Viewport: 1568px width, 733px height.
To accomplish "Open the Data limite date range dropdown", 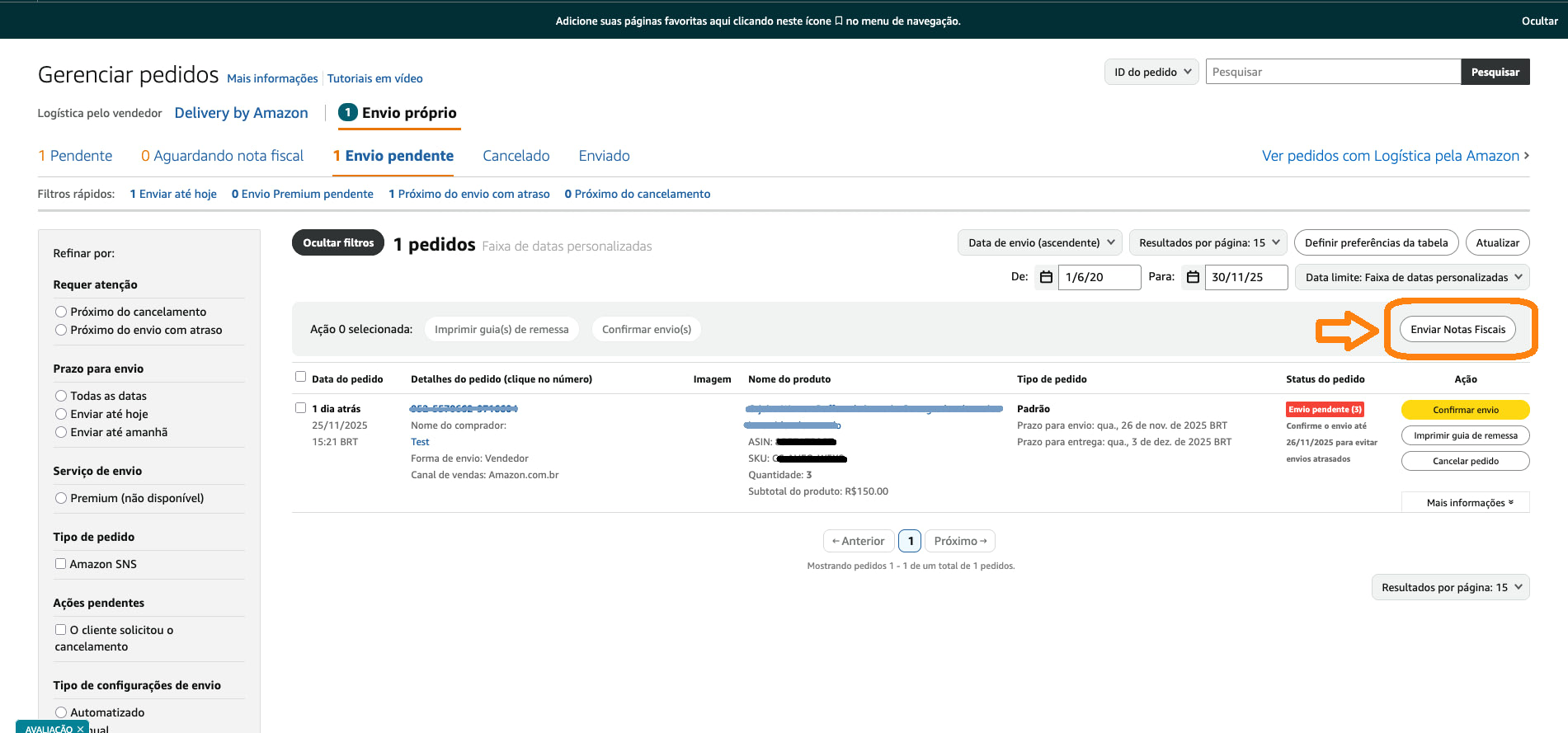I will (1412, 277).
